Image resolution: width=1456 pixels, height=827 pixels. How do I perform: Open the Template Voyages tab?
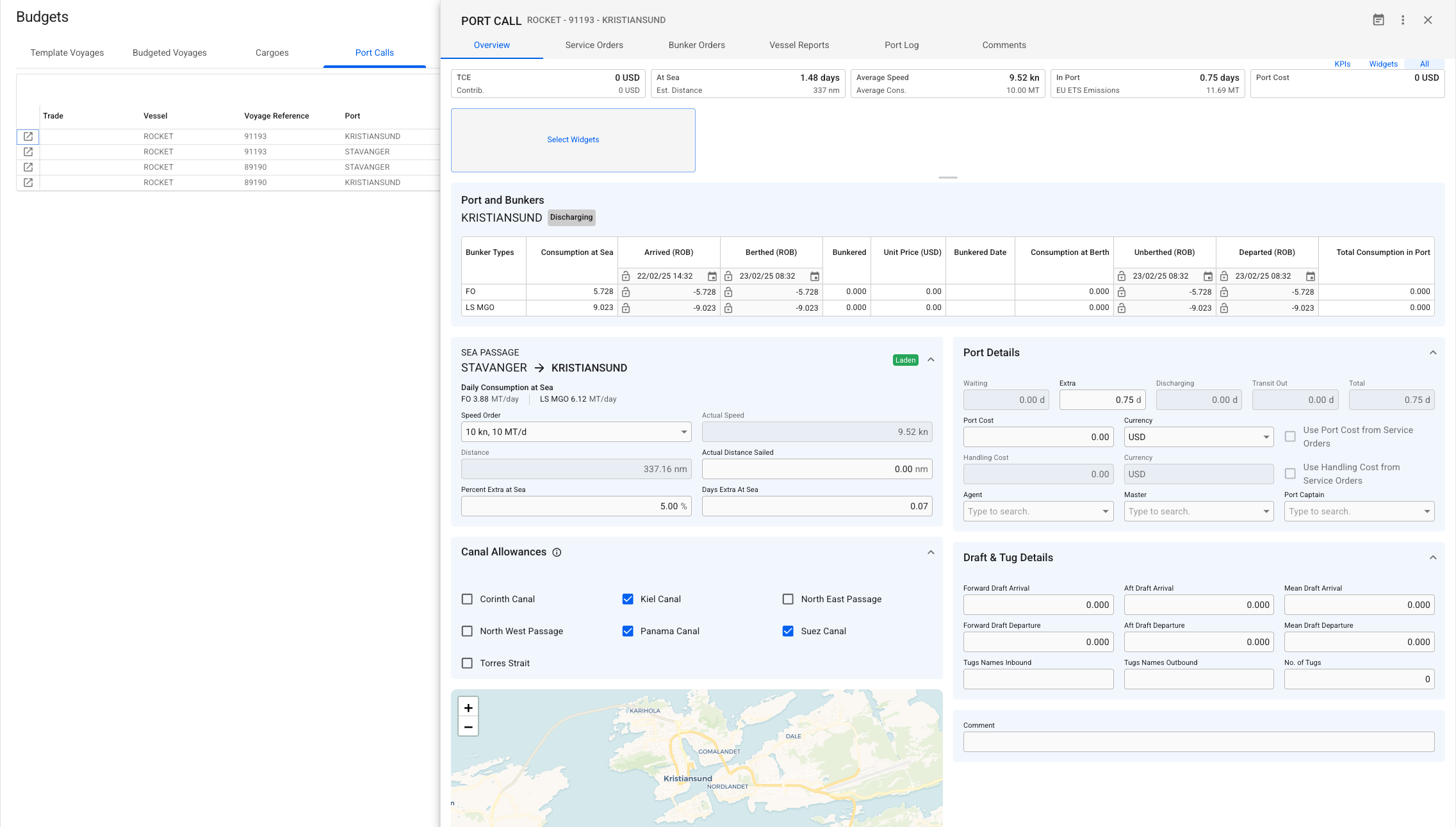(67, 53)
